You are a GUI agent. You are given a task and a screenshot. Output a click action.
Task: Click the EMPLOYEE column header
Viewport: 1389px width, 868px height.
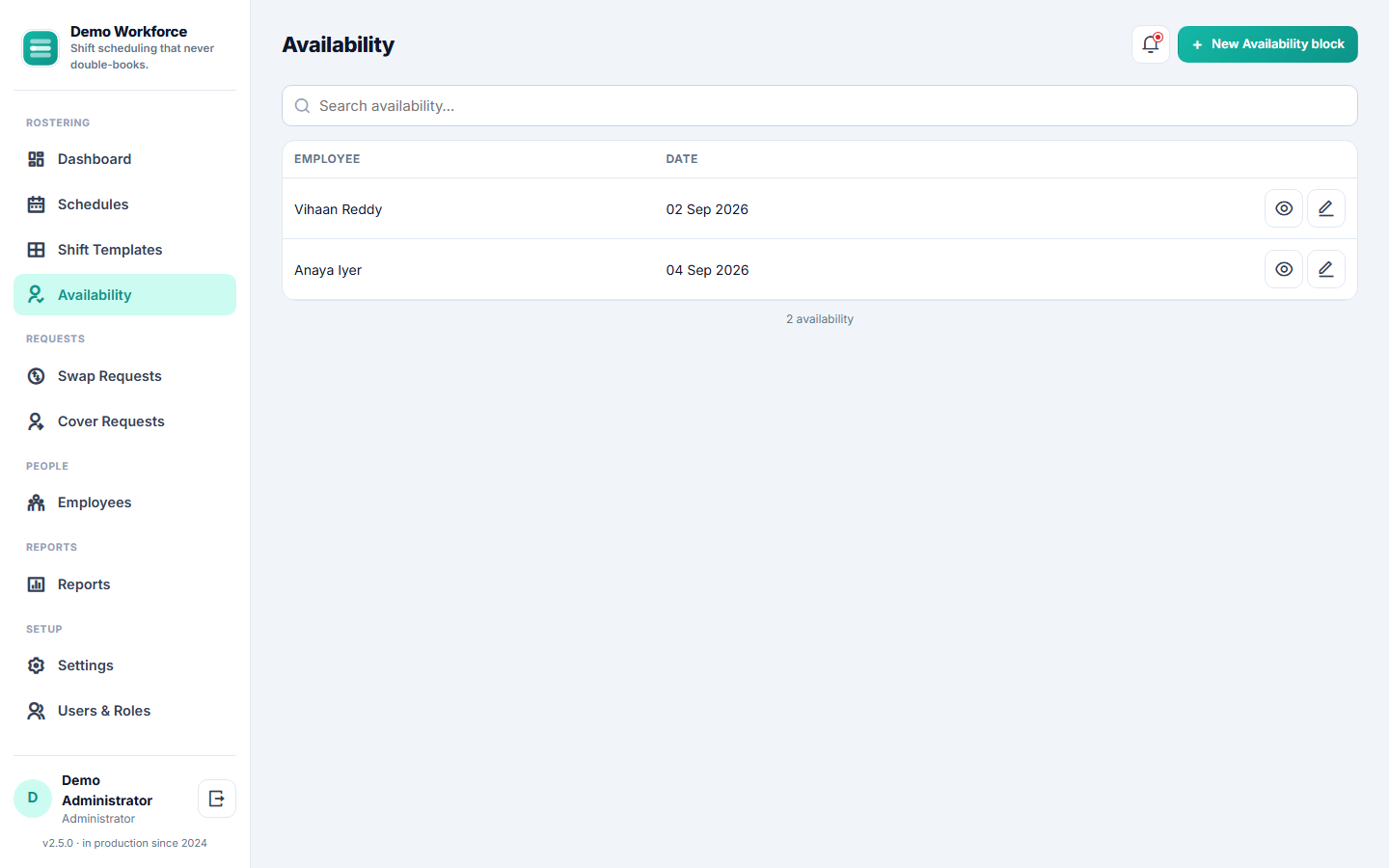point(327,159)
